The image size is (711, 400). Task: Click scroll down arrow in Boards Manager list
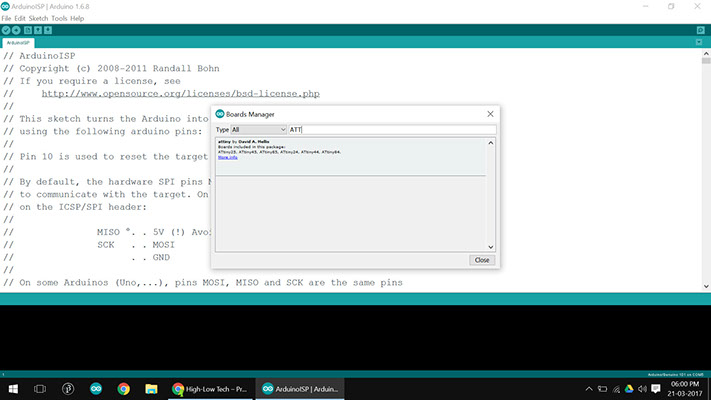pos(491,247)
